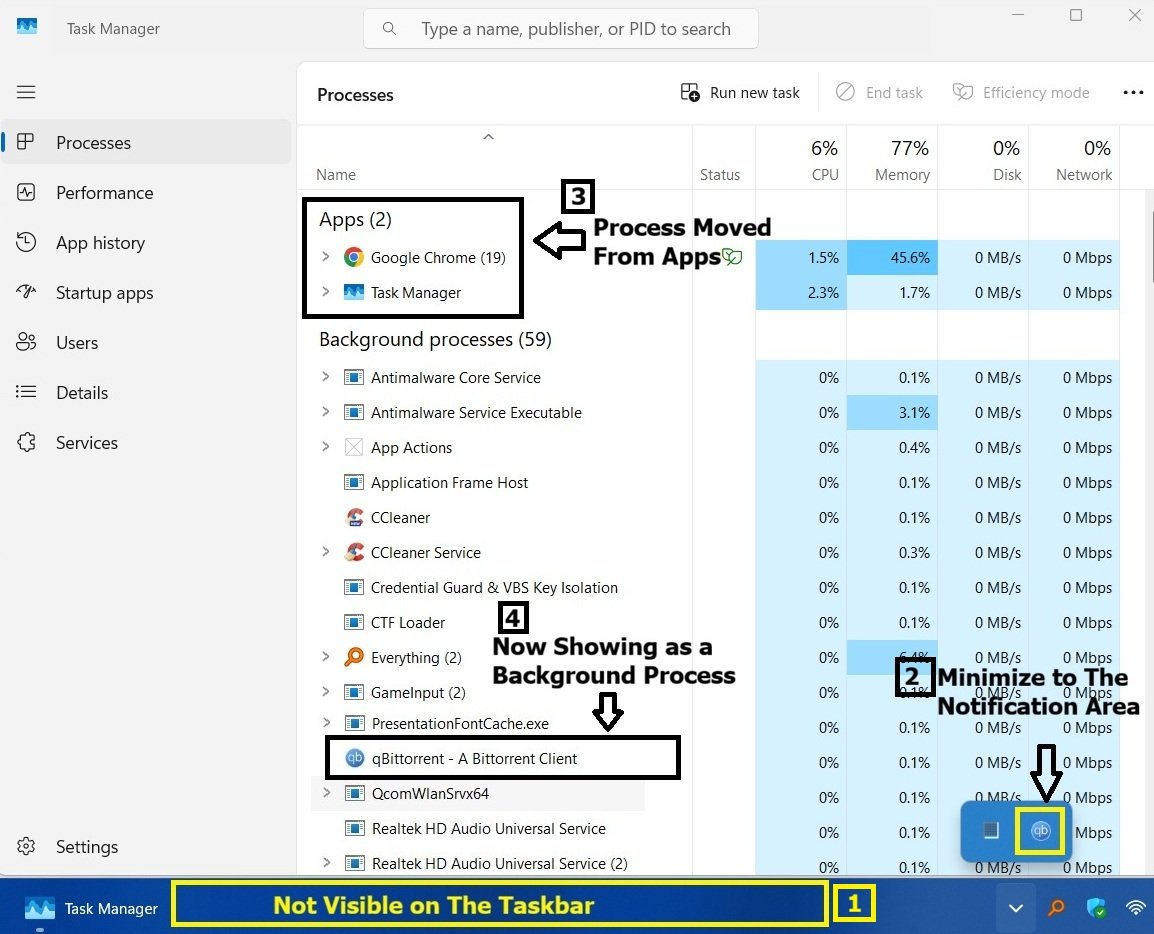This screenshot has height=934, width=1154.
Task: Click the Startup apps gauge icon
Action: point(26,292)
